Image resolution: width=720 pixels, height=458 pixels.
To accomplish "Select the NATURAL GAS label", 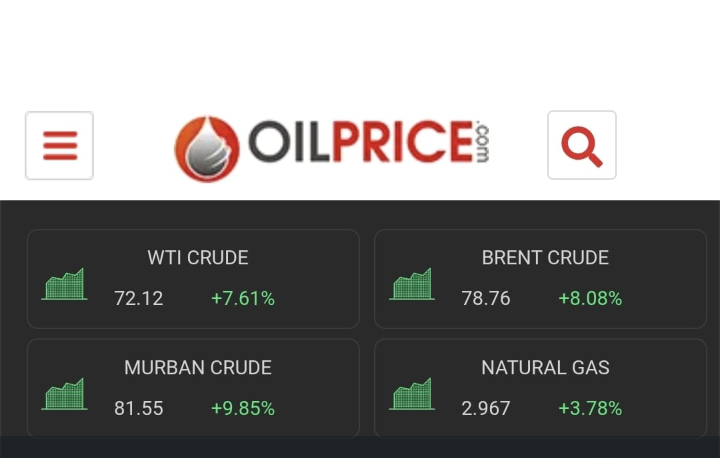I will pos(545,368).
